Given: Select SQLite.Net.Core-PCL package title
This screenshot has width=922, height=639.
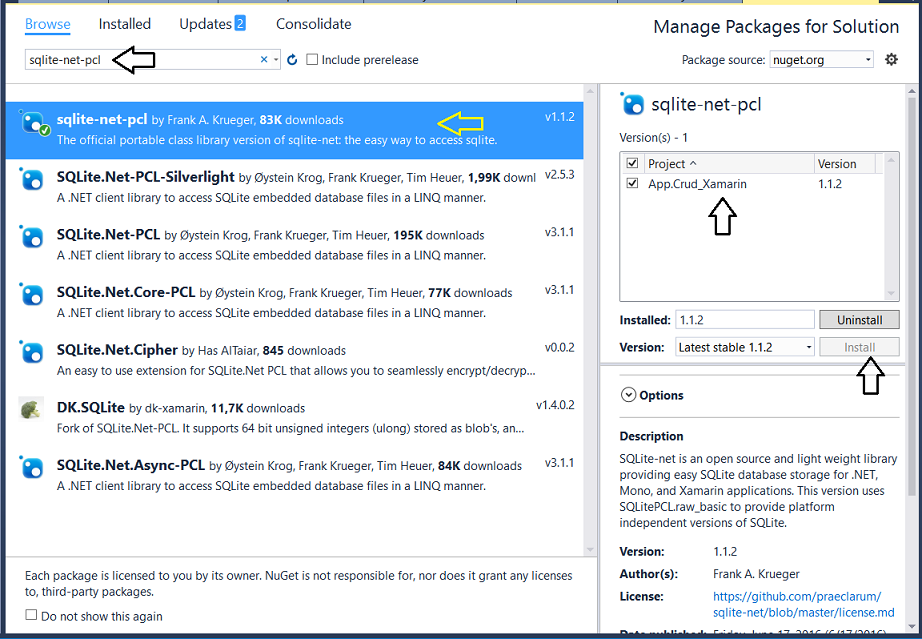Looking at the screenshot, I should 126,292.
